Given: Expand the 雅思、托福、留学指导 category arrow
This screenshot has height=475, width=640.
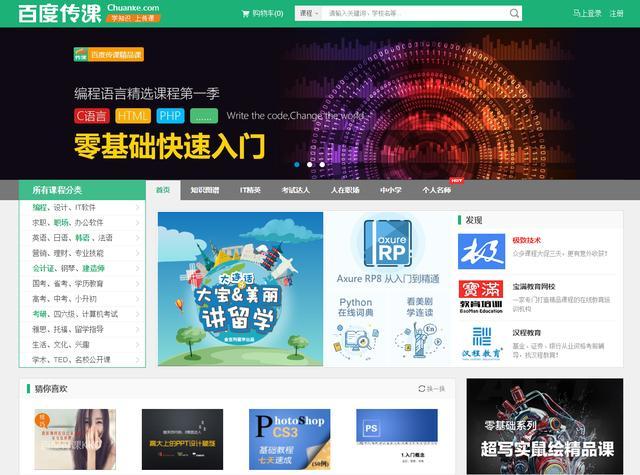Looking at the screenshot, I should pyautogui.click(x=138, y=329).
